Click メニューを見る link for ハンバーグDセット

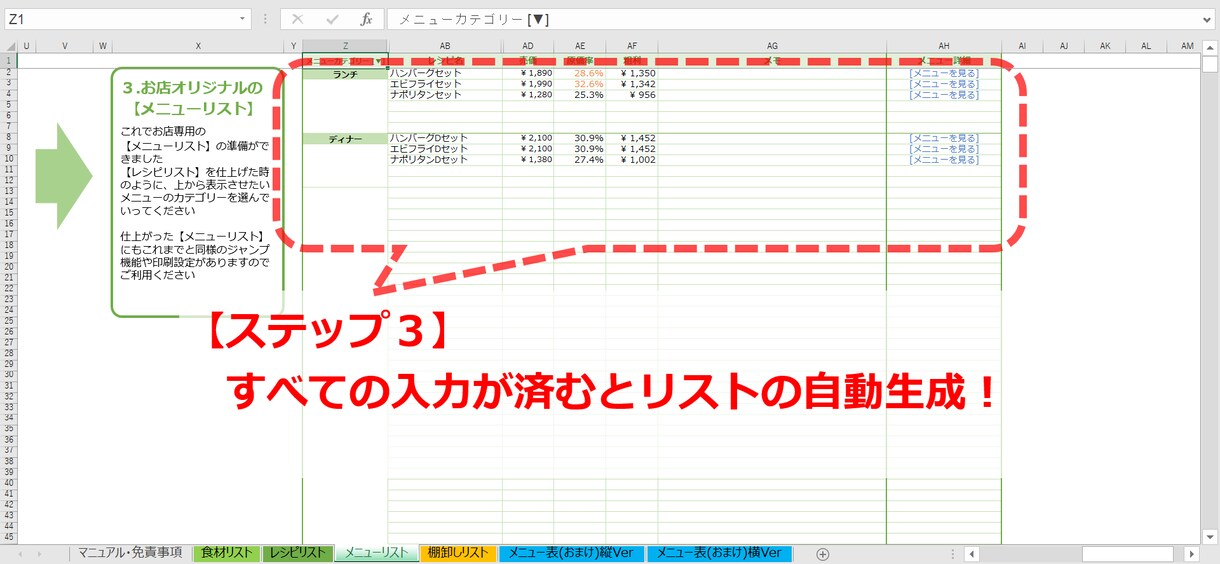click(x=943, y=138)
